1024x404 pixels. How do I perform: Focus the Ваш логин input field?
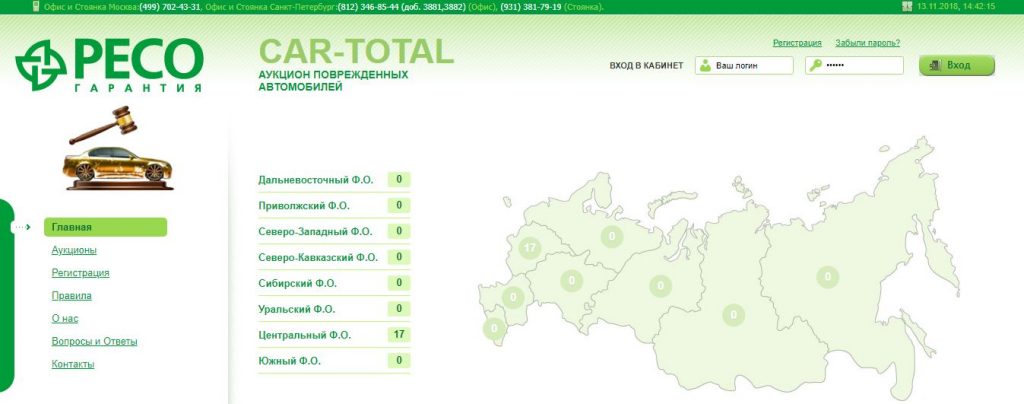[744, 65]
